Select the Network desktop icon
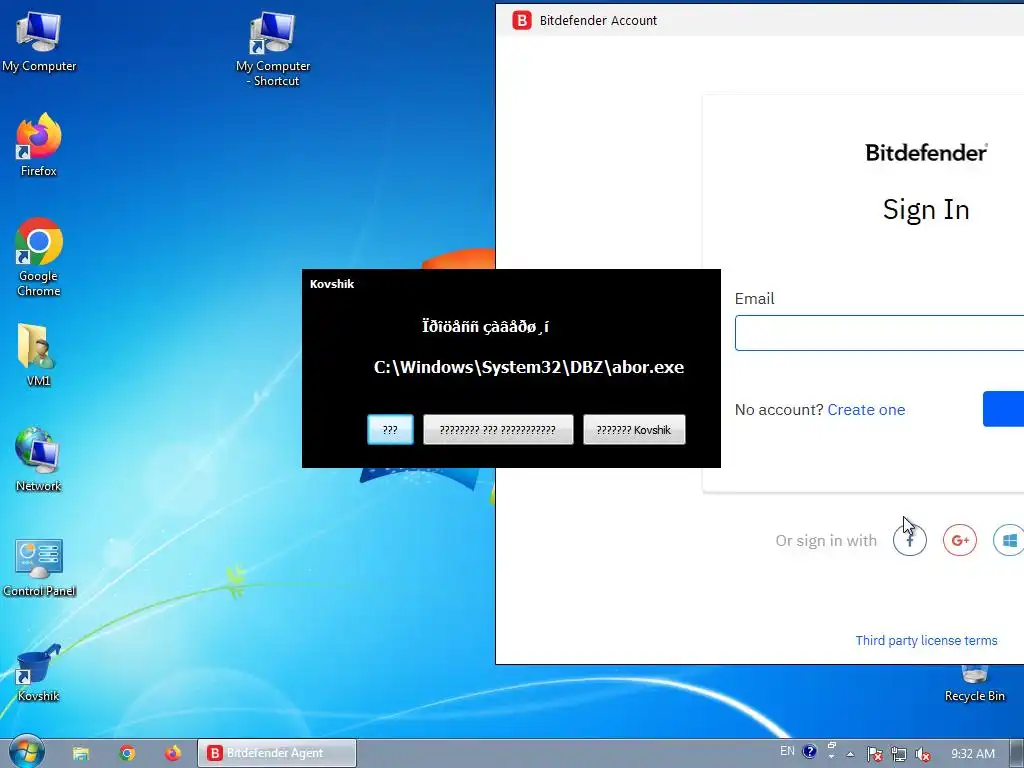Image resolution: width=1024 pixels, height=768 pixels. [x=39, y=460]
